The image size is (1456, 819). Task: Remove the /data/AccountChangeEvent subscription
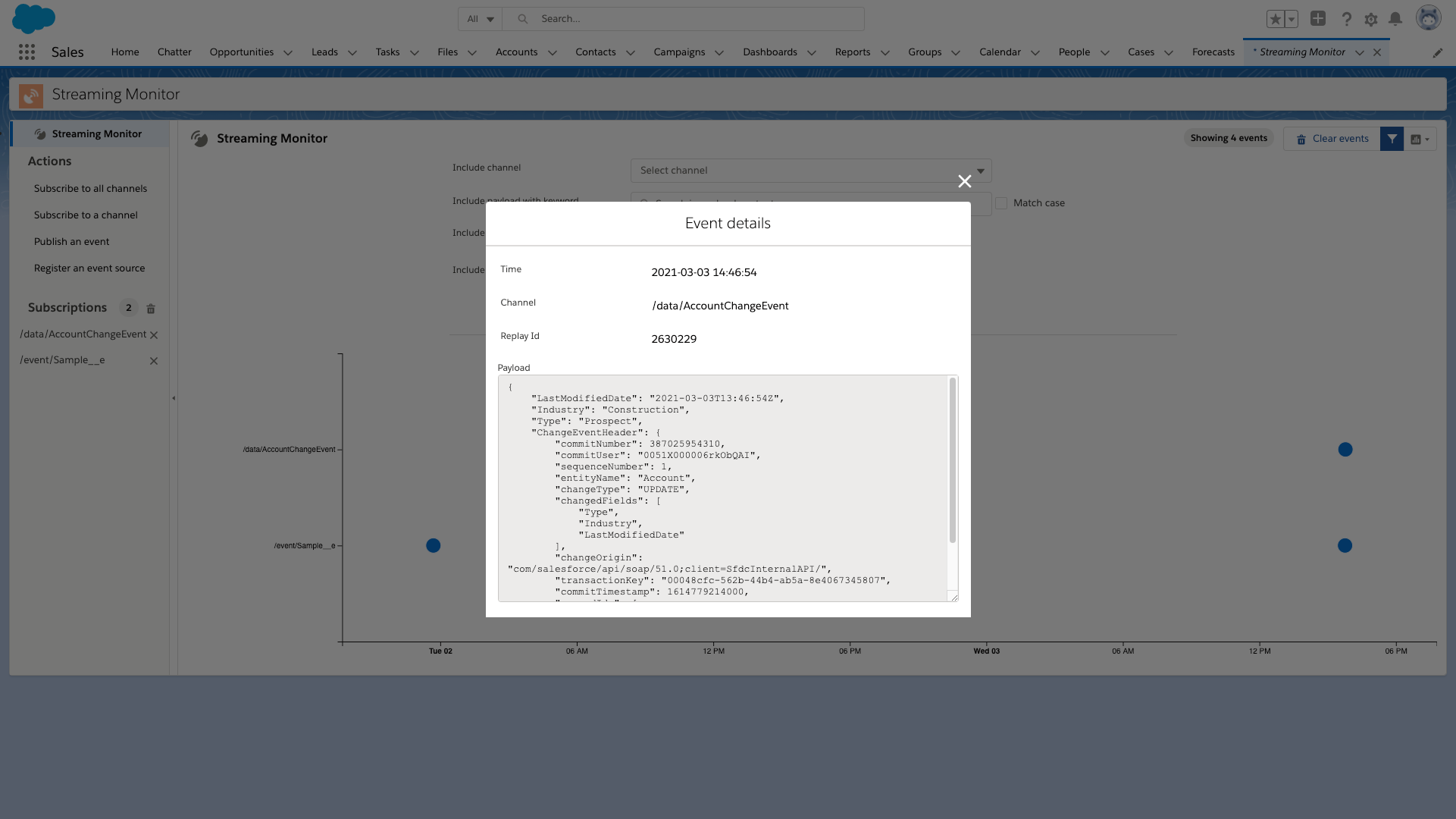154,335
